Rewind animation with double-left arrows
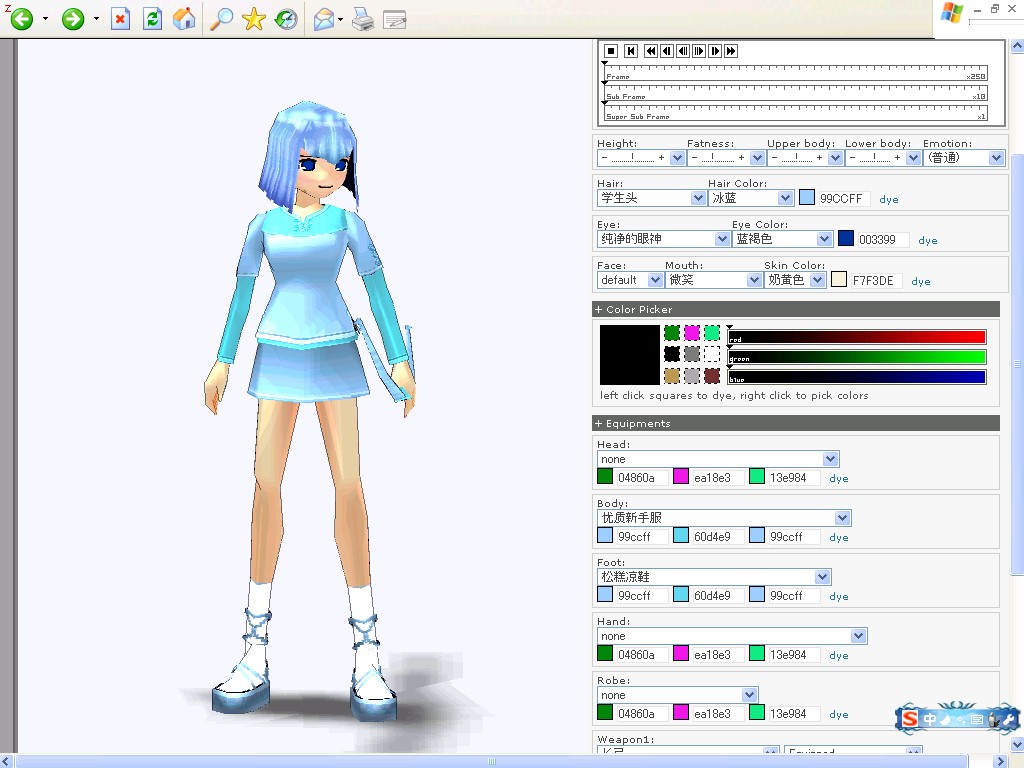This screenshot has width=1024, height=768. pyautogui.click(x=650, y=51)
